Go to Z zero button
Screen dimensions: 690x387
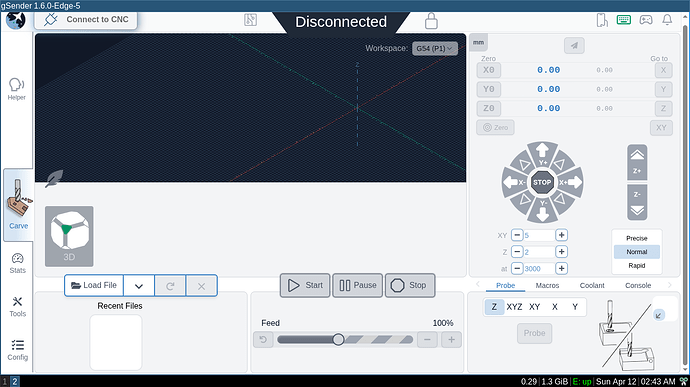663,108
